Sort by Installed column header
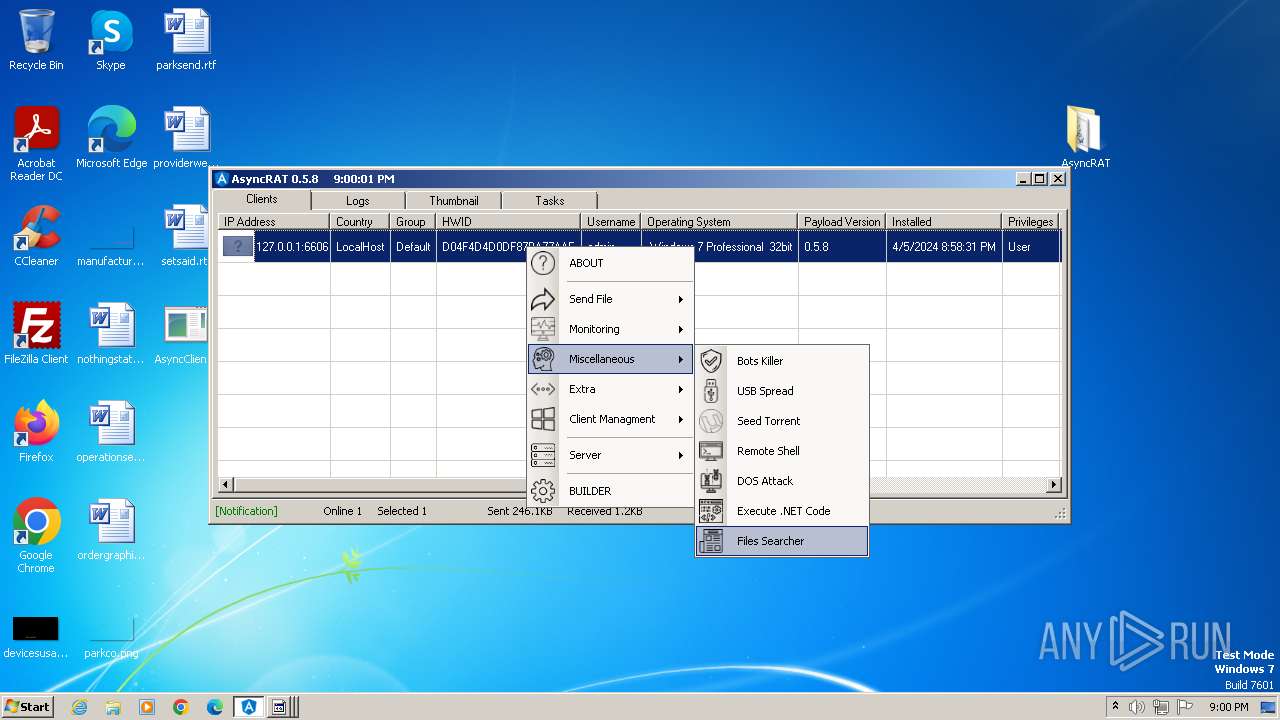This screenshot has width=1280, height=720. (x=944, y=222)
